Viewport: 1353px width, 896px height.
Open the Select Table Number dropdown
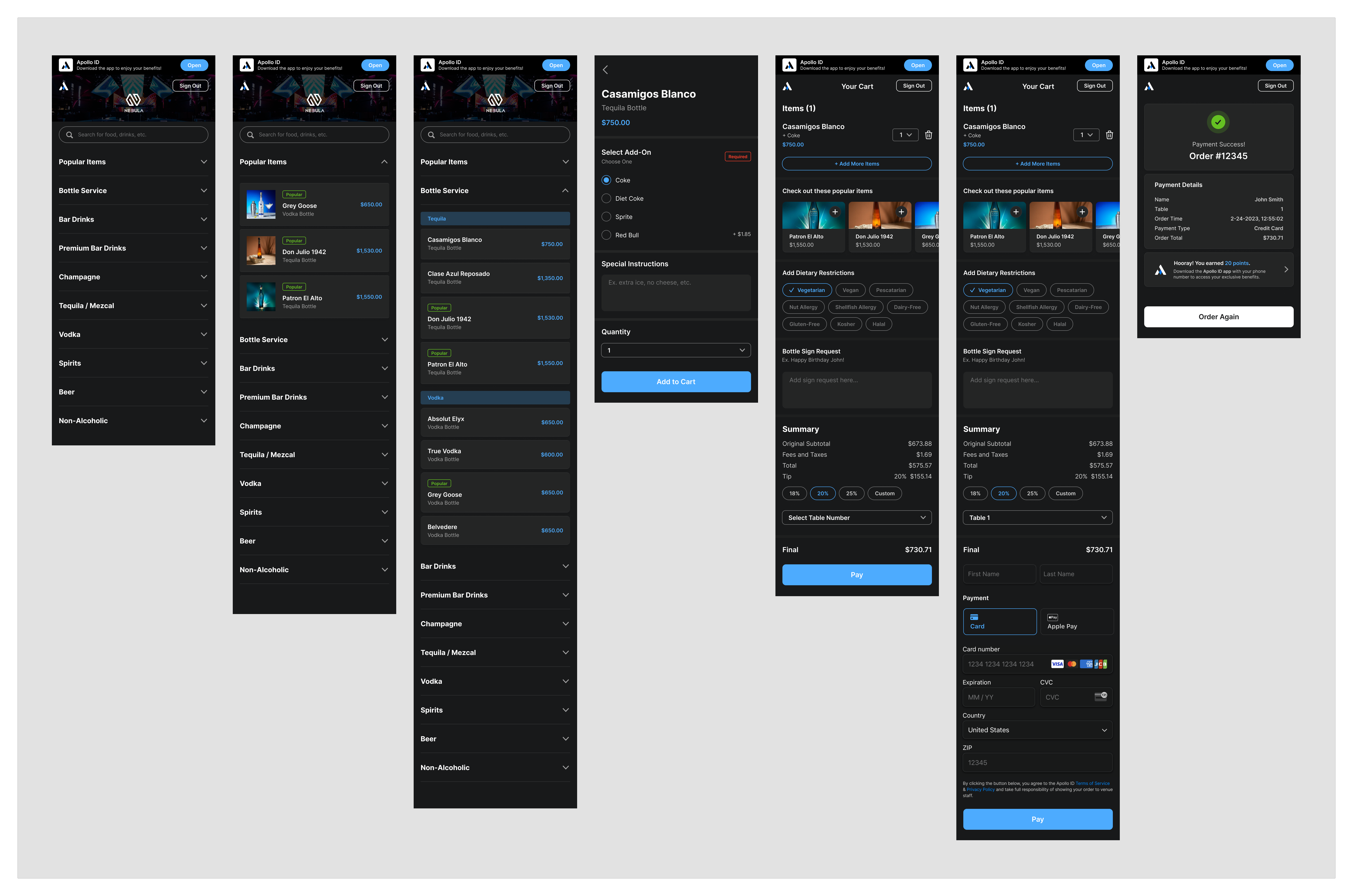857,518
